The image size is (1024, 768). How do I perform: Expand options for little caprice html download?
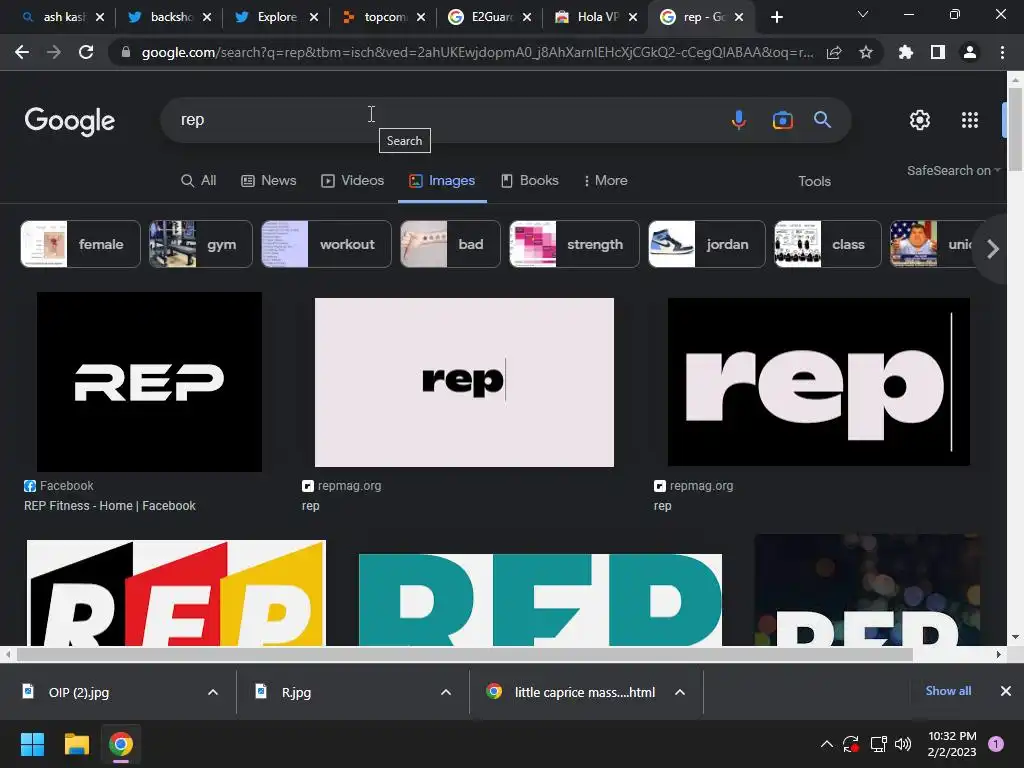[680, 692]
